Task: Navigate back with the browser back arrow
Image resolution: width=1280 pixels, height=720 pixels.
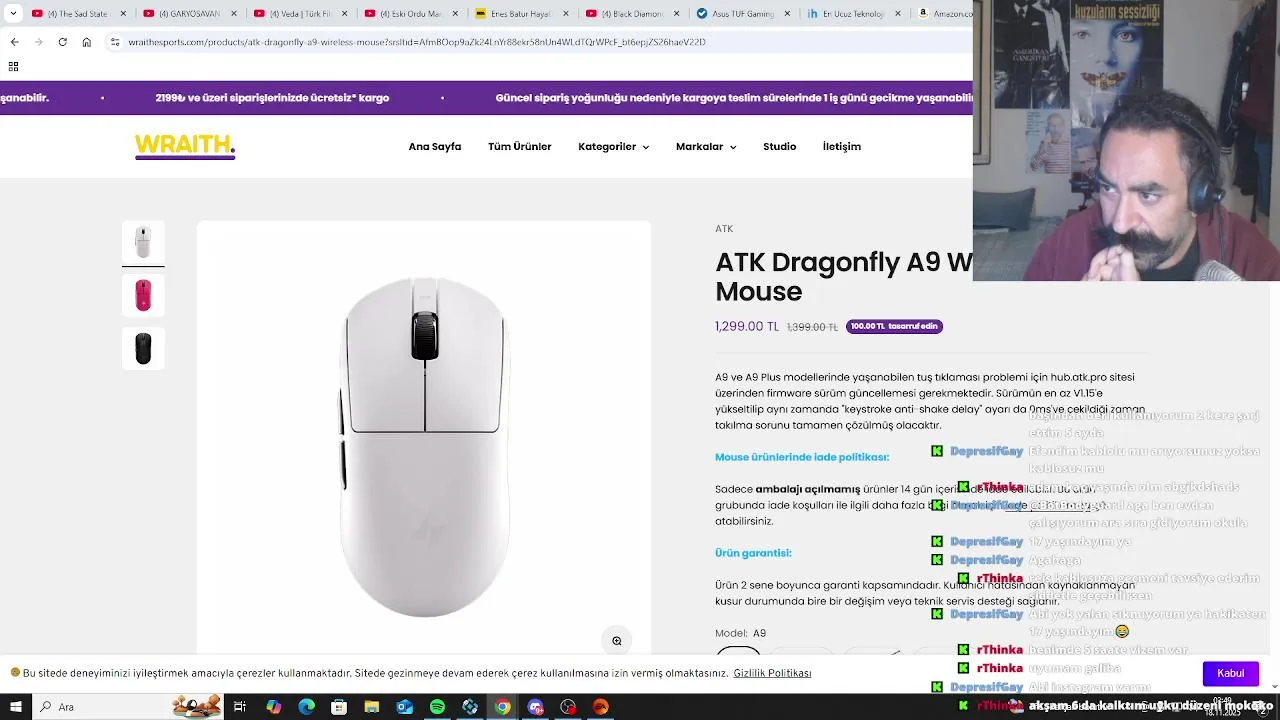Action: [14, 42]
